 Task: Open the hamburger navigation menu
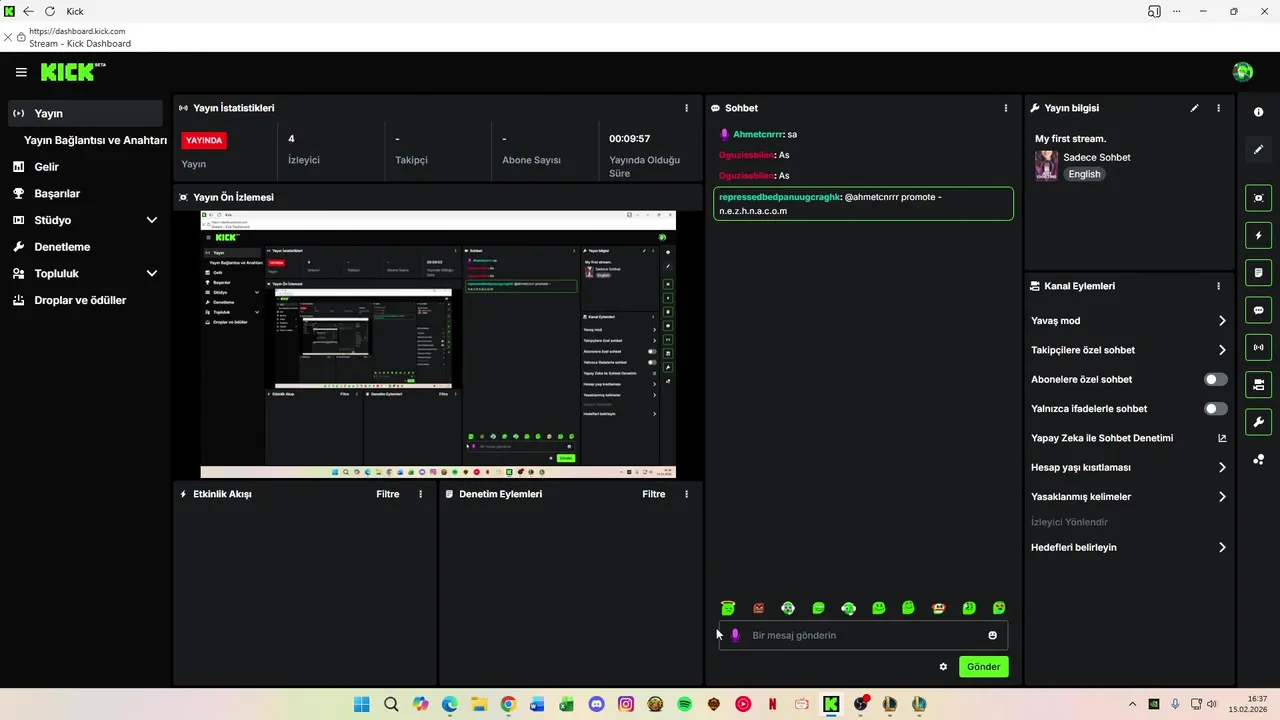tap(21, 72)
